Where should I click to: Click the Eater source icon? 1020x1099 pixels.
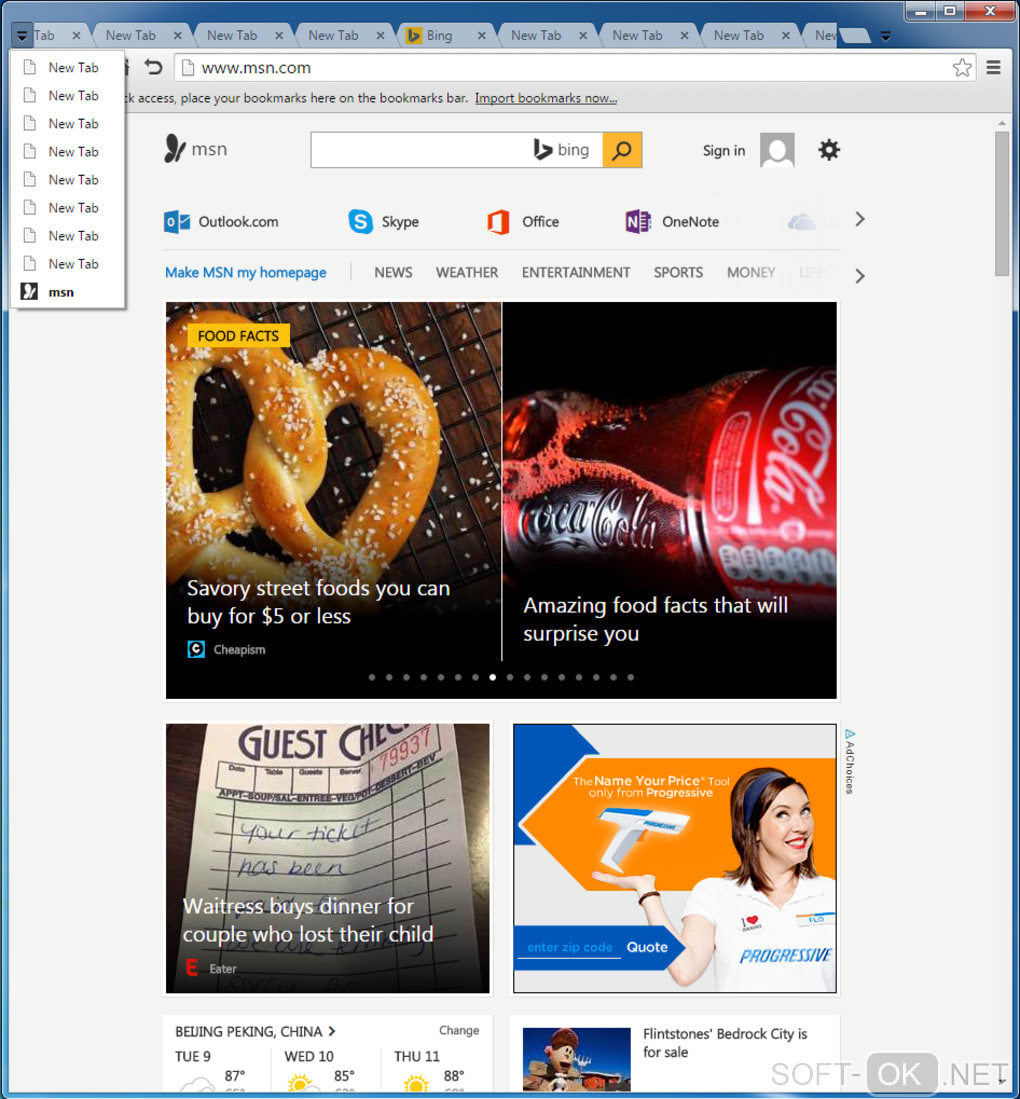tap(191, 968)
